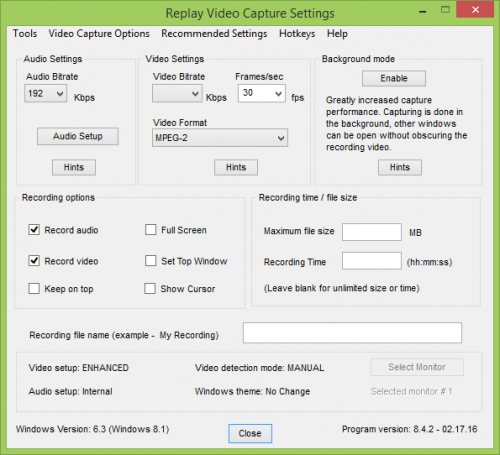This screenshot has width=500, height=455.
Task: Maximize the settings window
Action: tap(445, 10)
